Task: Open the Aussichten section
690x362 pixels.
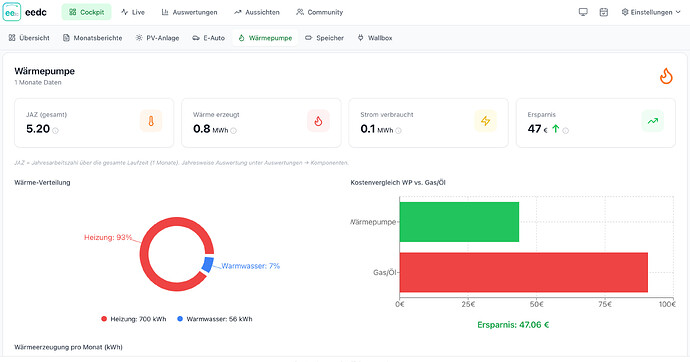Action: coord(257,12)
